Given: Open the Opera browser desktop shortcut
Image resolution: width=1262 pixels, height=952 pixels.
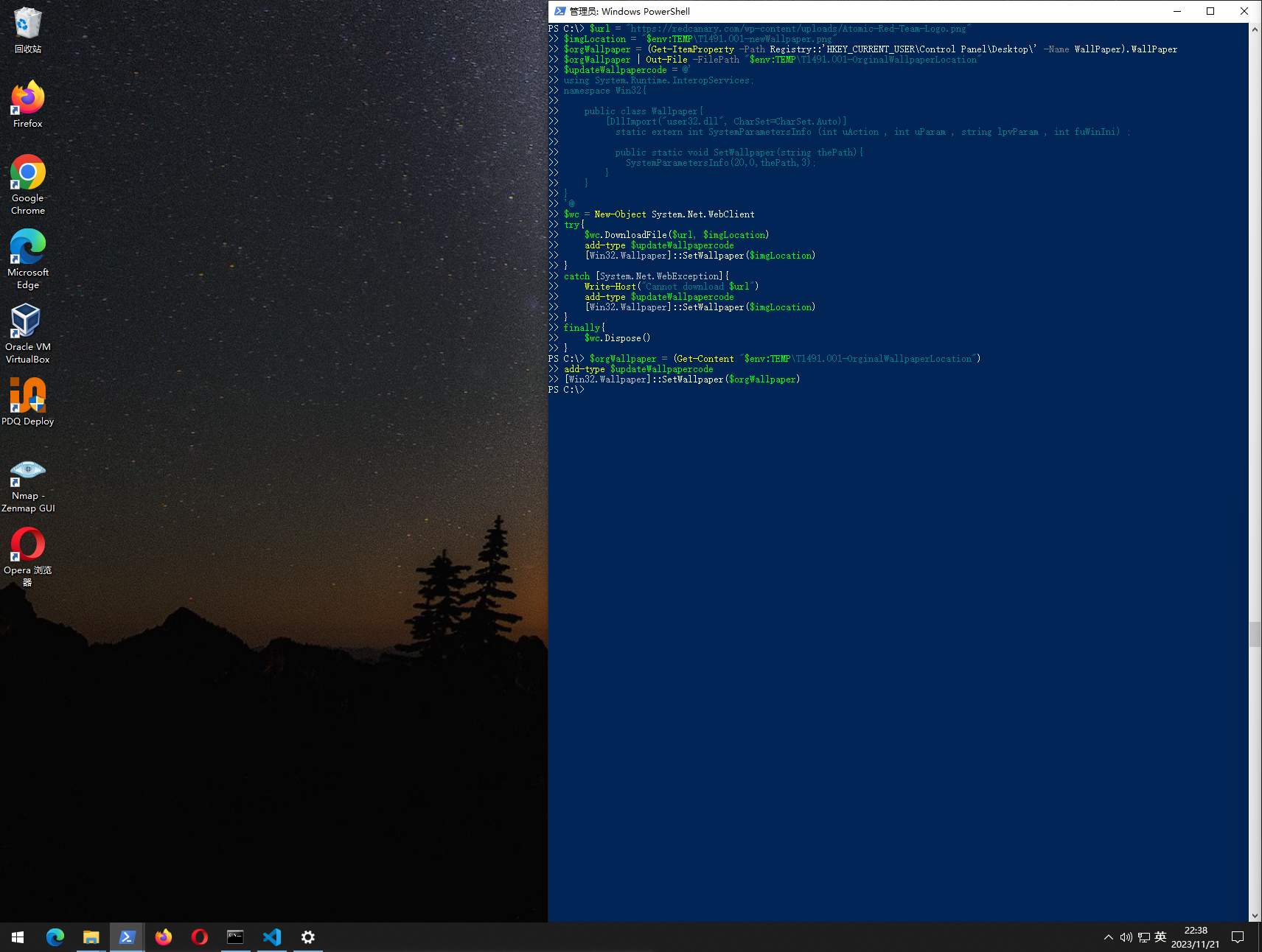Looking at the screenshot, I should coord(27,557).
